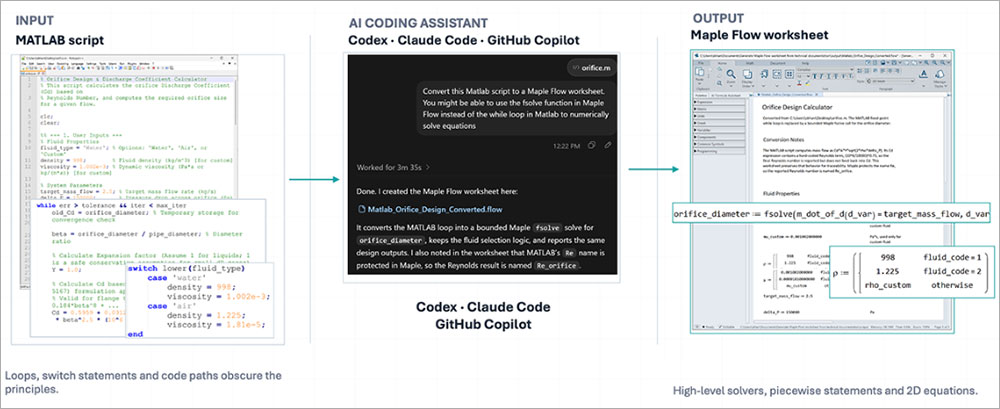The width and height of the screenshot is (1000, 409).
Task: Click the bulleted list icon in Paragraph group
Action: pyautogui.click(x=859, y=71)
